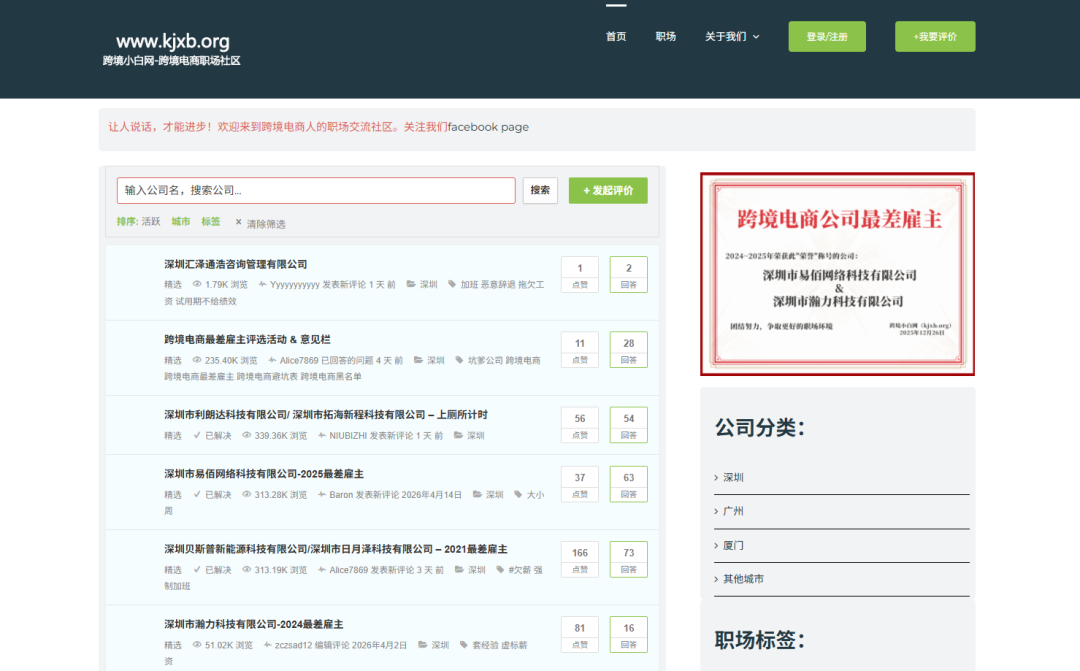Click the × icon next to 清除筛选
This screenshot has height=671, width=1080.
pos(237,224)
